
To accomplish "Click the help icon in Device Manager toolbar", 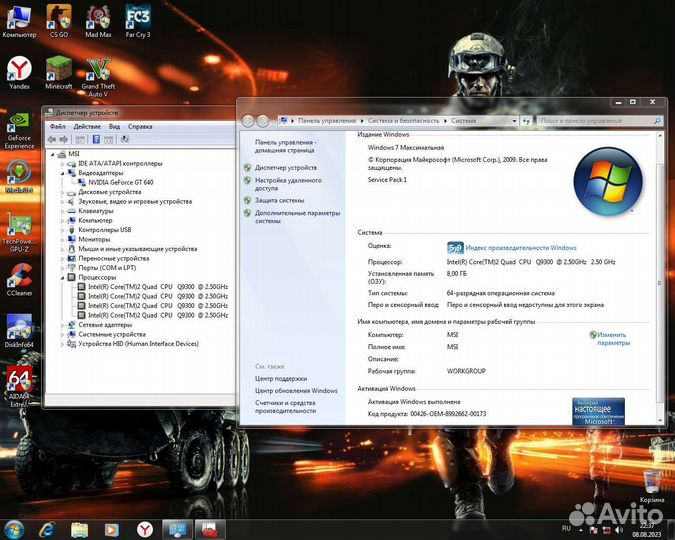I will click(96, 139).
